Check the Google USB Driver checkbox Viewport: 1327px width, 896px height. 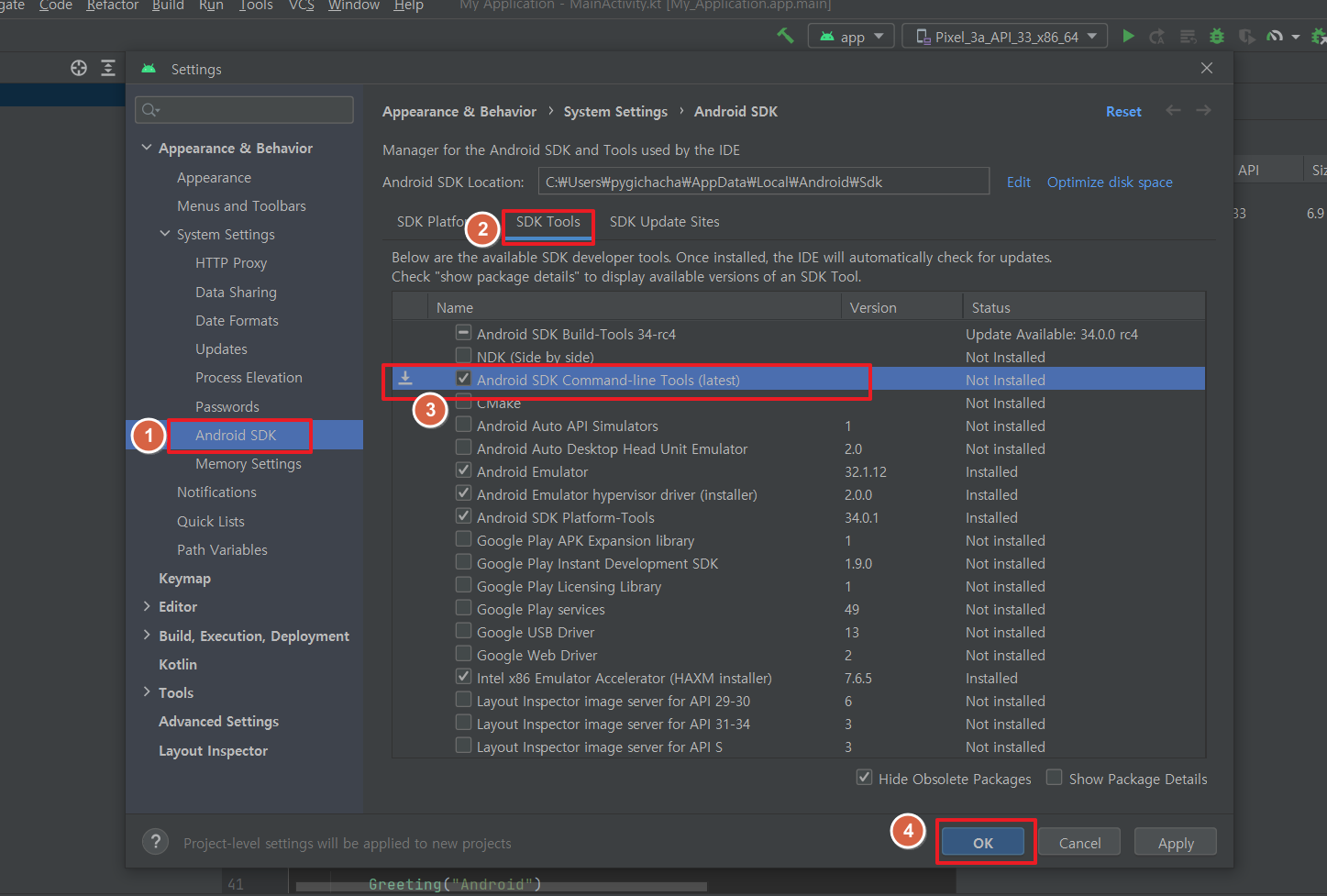(464, 630)
